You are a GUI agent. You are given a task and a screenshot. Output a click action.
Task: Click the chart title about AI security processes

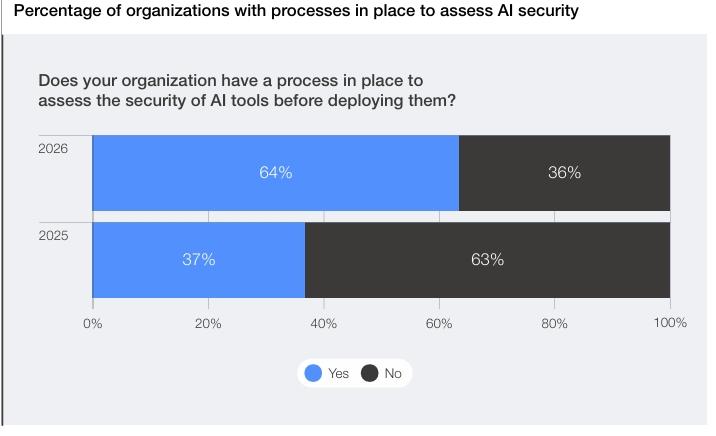pyautogui.click(x=296, y=12)
